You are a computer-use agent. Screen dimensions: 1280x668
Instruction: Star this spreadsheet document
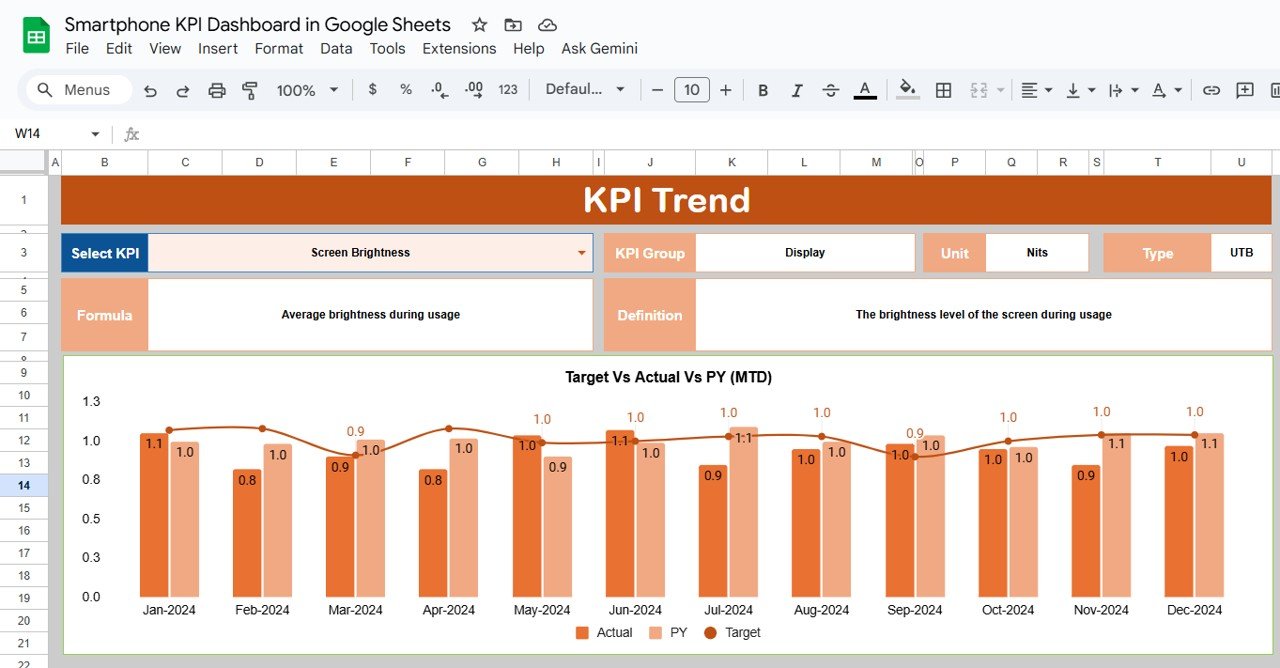click(479, 25)
